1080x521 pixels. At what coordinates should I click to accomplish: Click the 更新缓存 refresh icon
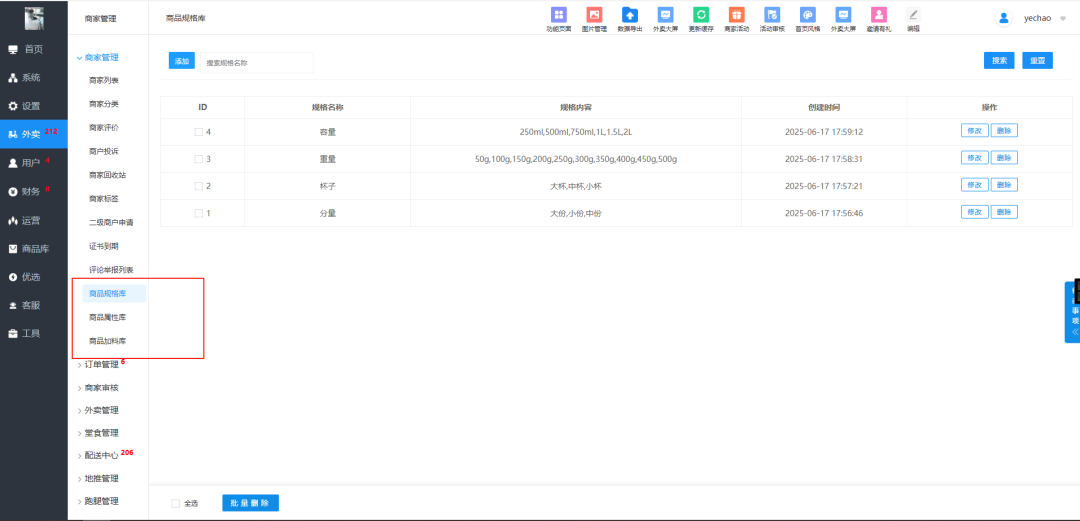click(701, 15)
